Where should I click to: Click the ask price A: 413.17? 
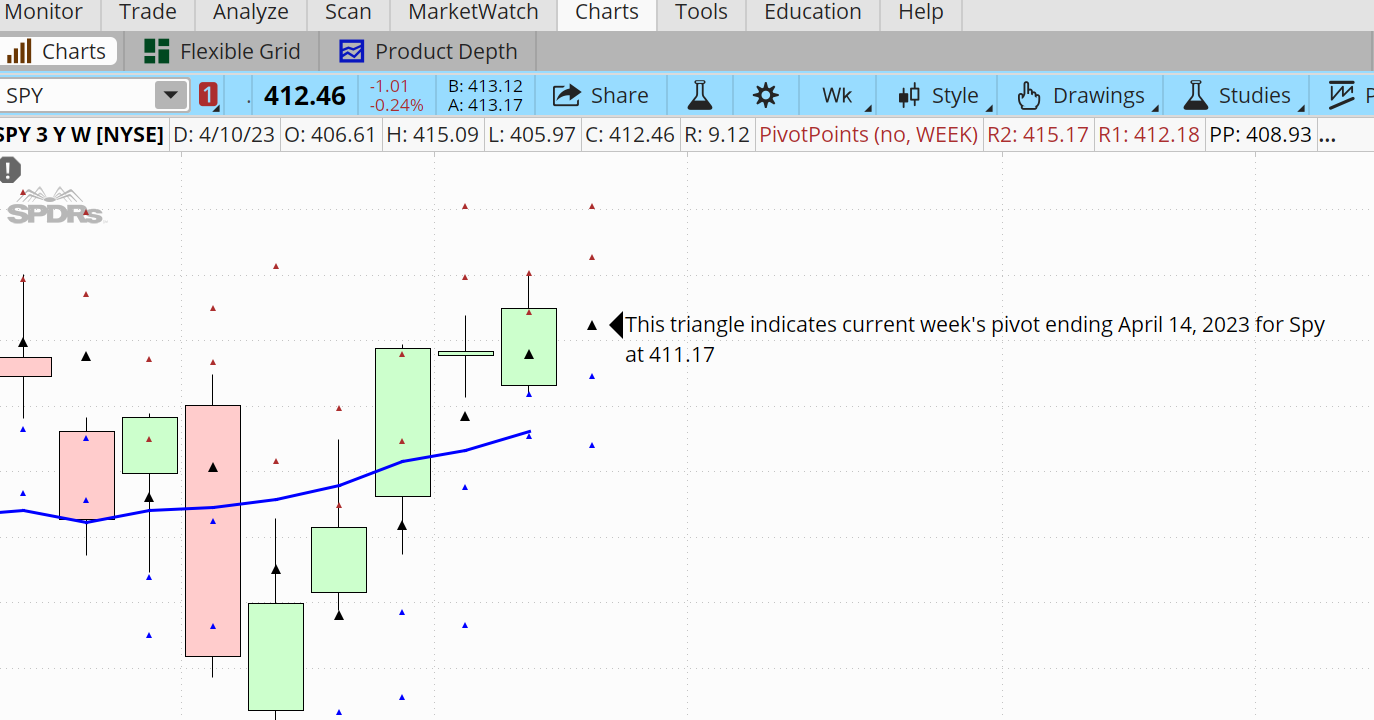486,105
